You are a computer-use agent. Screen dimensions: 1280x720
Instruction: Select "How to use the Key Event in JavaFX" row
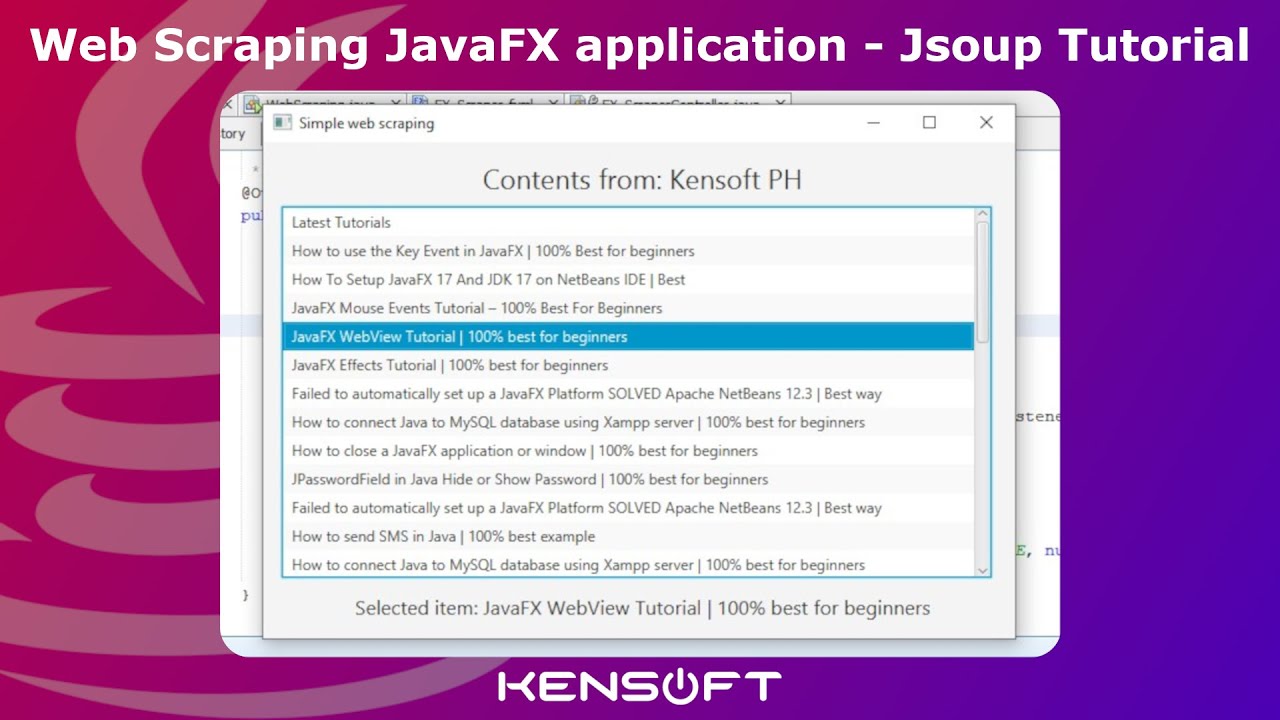[x=628, y=251]
